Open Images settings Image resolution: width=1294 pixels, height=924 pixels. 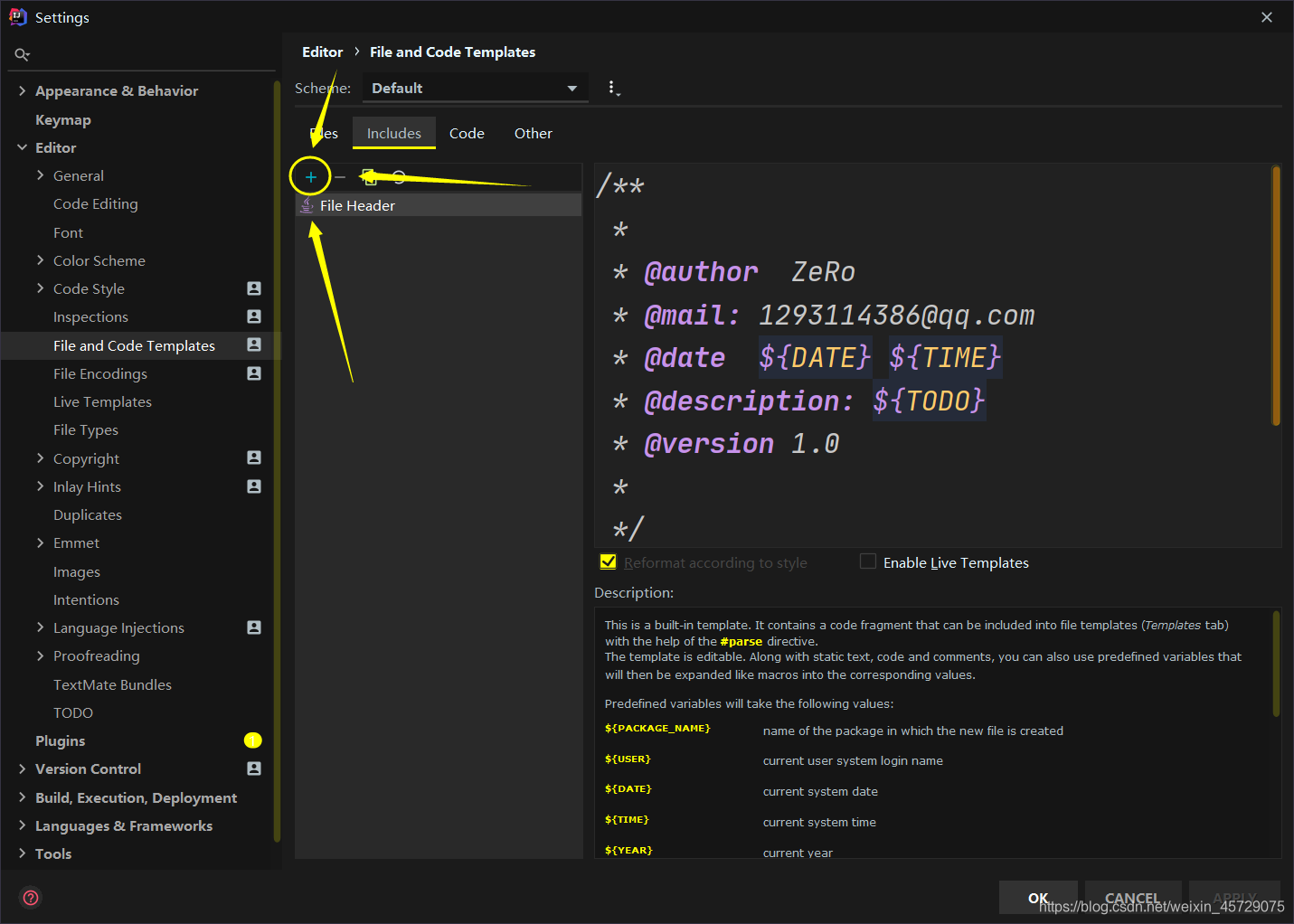click(77, 571)
